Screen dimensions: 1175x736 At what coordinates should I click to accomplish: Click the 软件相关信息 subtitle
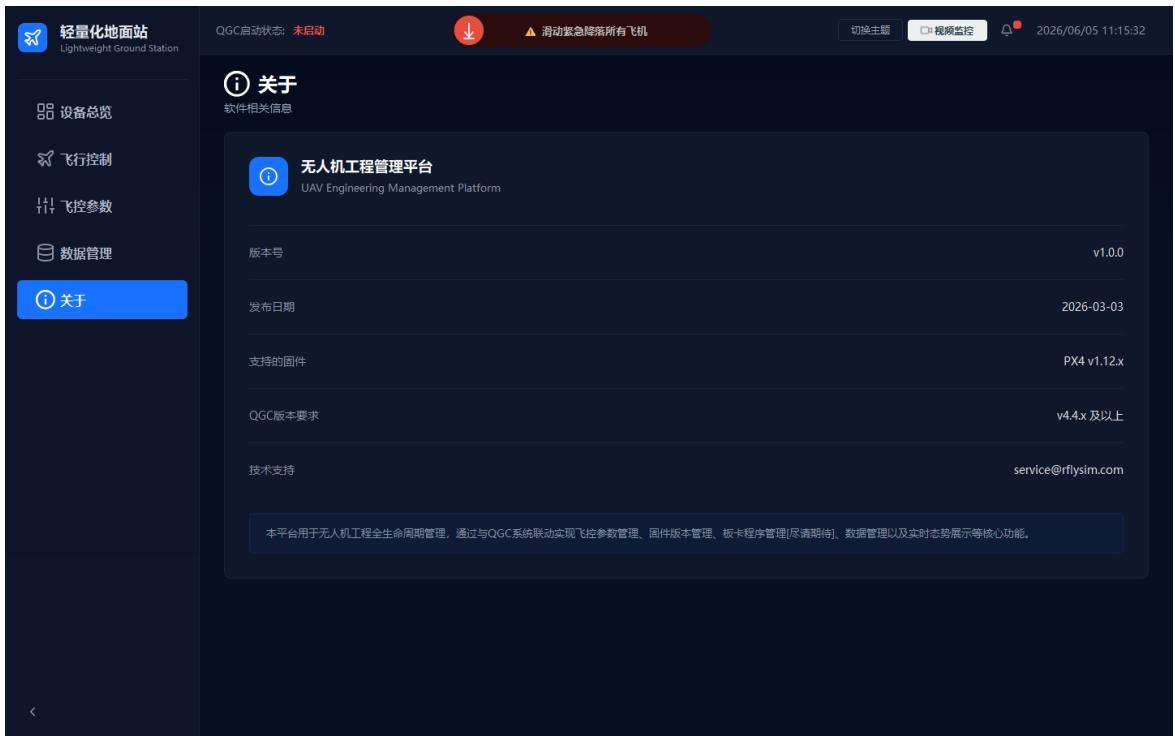click(x=258, y=108)
